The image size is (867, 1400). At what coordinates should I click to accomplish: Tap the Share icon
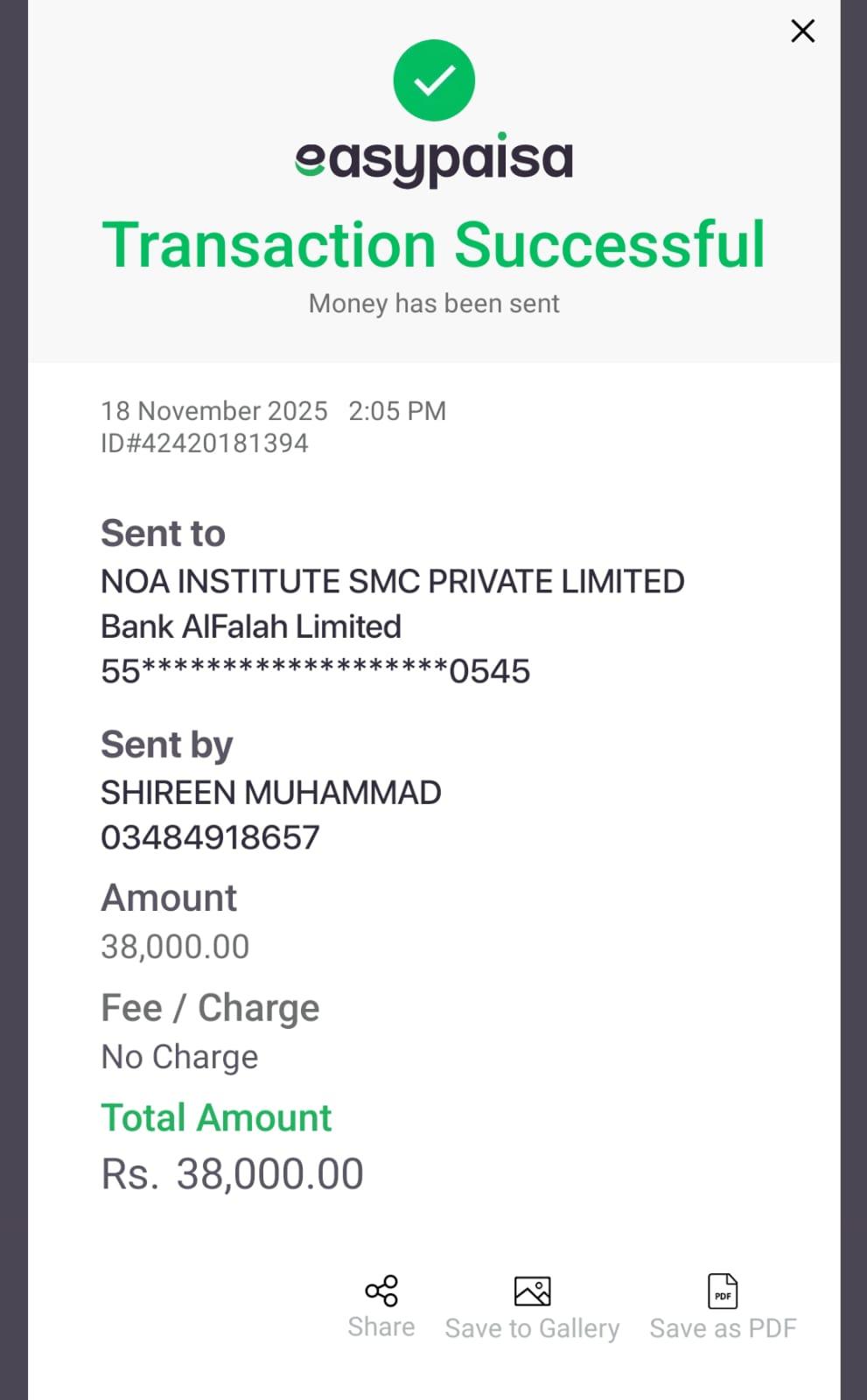coord(381,1291)
